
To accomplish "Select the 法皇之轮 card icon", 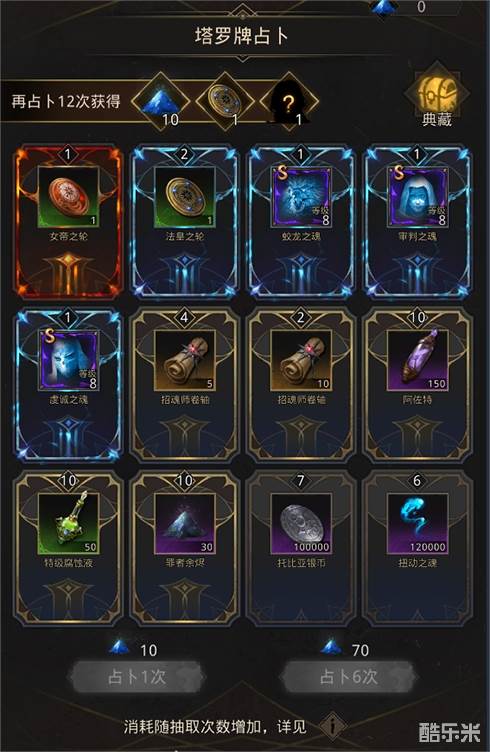I will 184,221.
